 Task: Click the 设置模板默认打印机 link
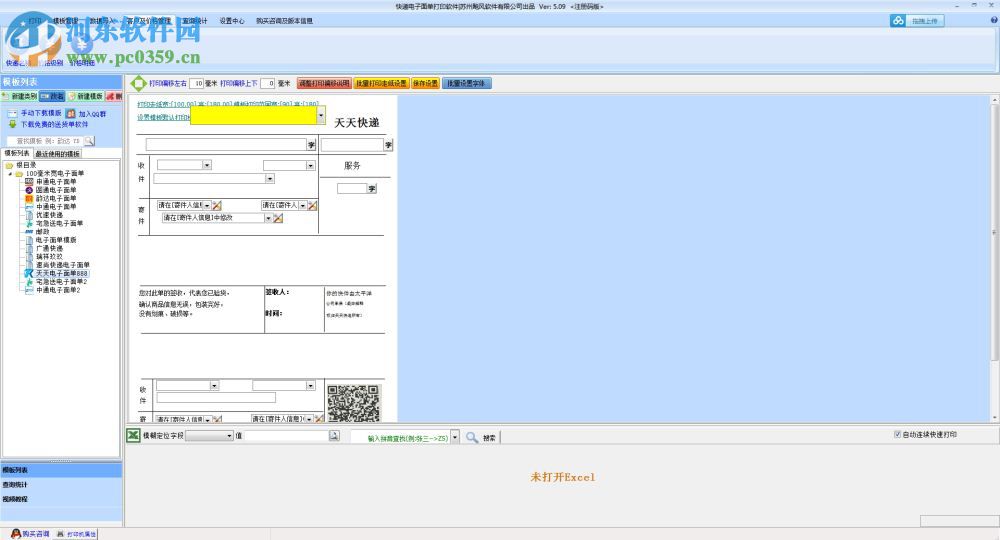[x=163, y=117]
